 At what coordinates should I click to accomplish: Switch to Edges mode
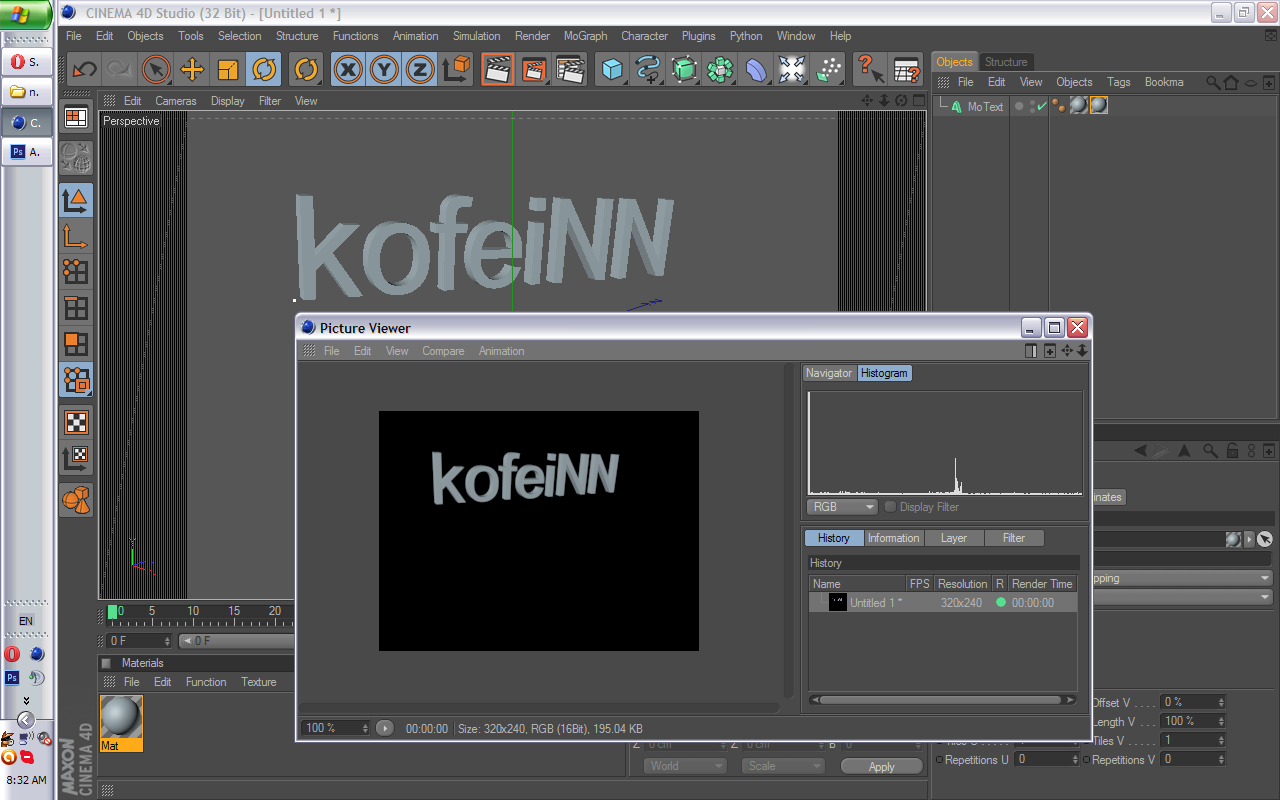click(76, 308)
